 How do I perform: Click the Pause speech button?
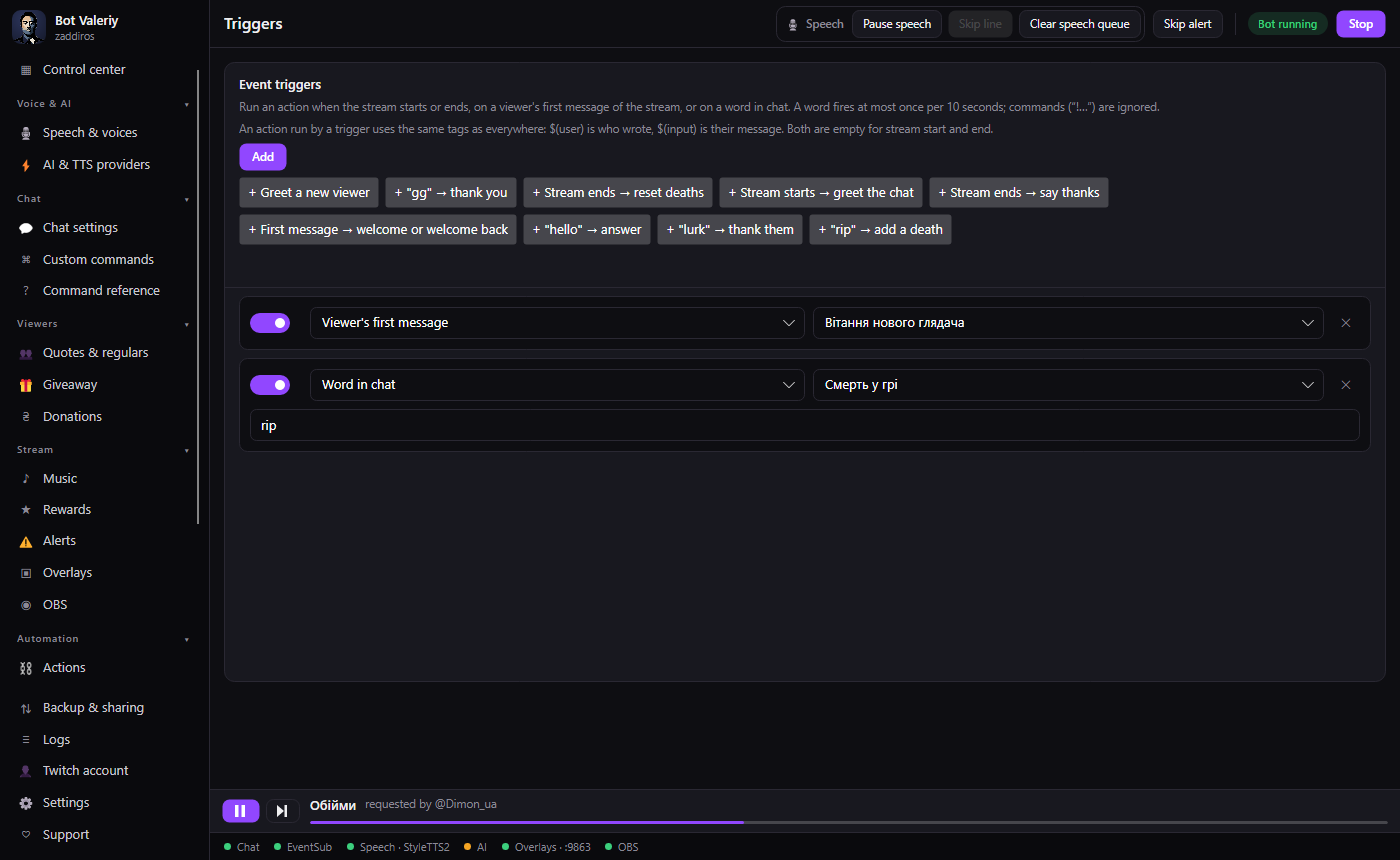pos(897,24)
